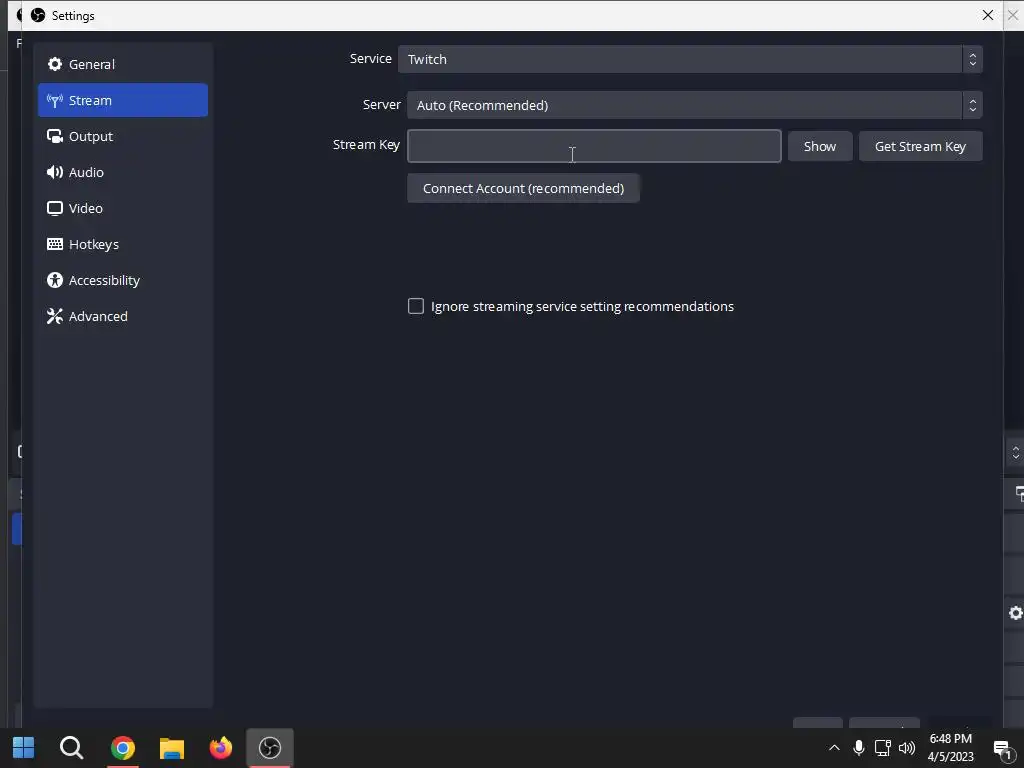Go to Output settings
The height and width of the screenshot is (768, 1024).
123,136
